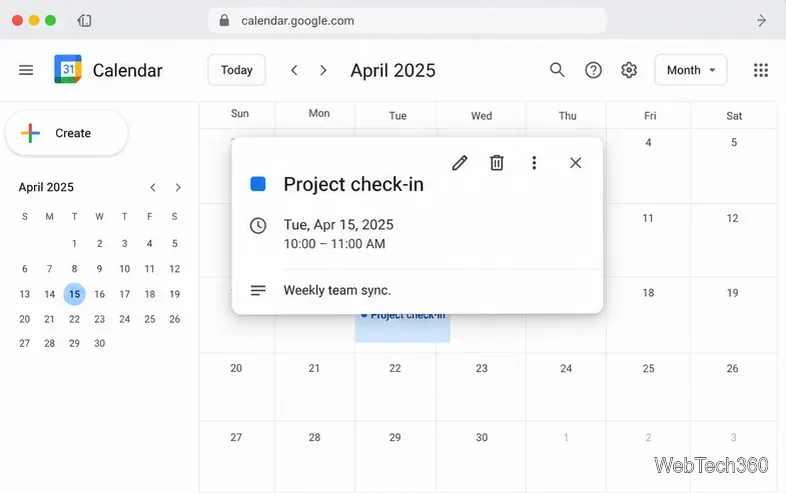This screenshot has height=493, width=786.
Task: Next month arrow in mini calendar
Action: click(178, 188)
